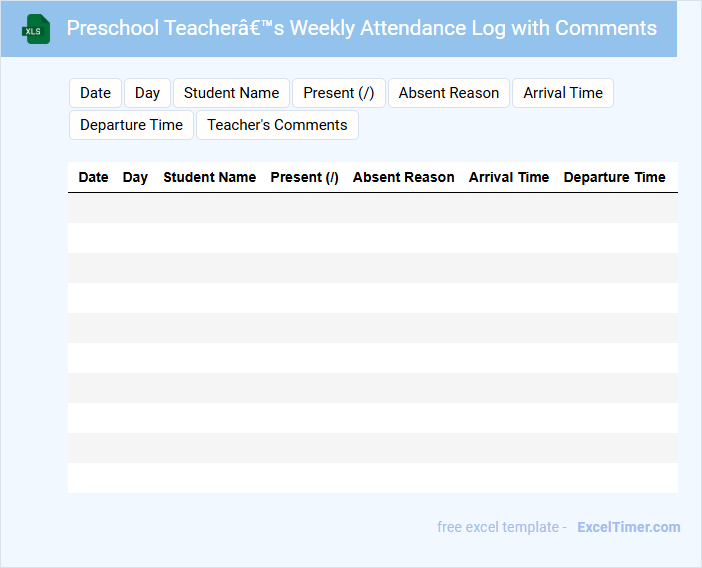This screenshot has height=568, width=702.
Task: Open the ExcelTimer.com link
Action: tap(628, 527)
